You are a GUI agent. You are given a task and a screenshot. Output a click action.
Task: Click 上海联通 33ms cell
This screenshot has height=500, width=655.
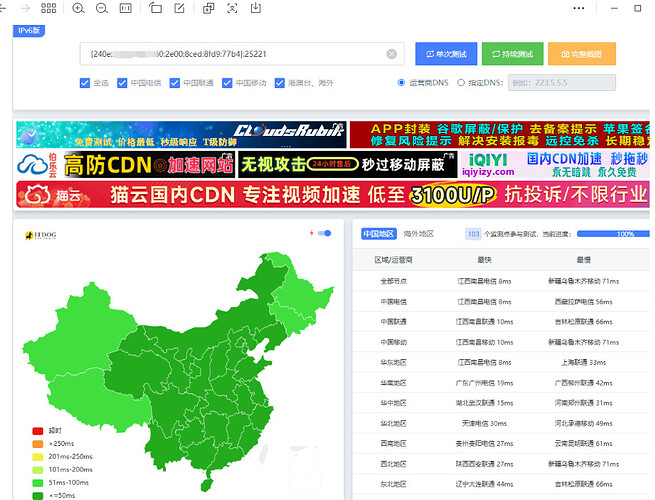[x=584, y=363]
